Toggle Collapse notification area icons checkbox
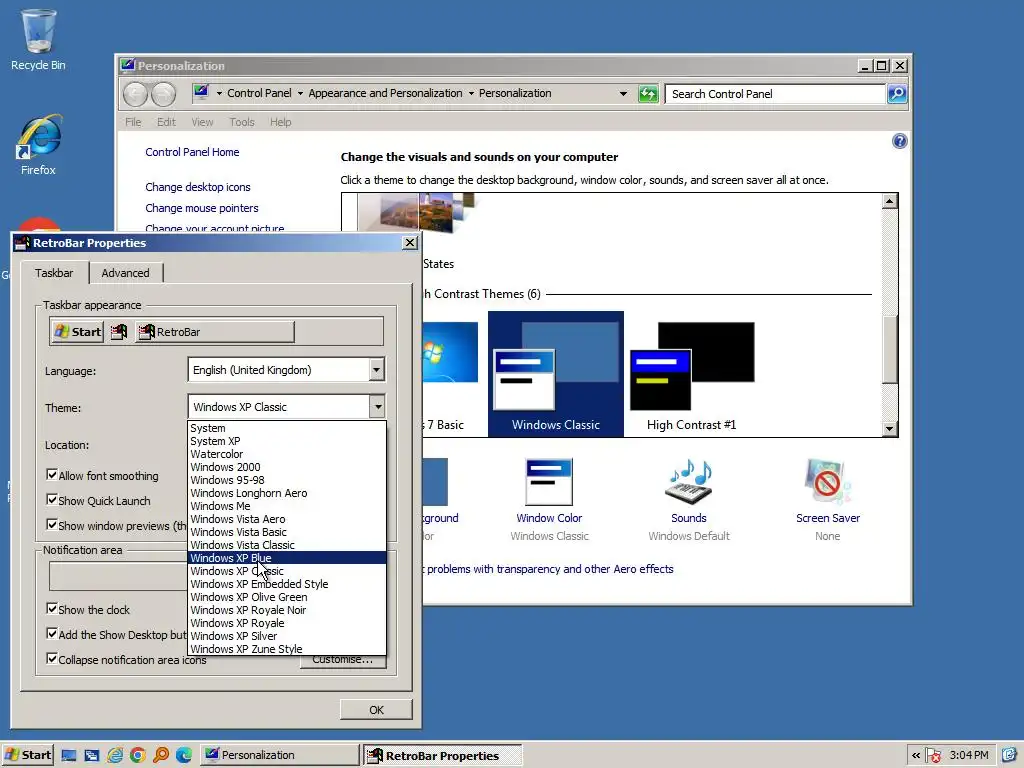Viewport: 1024px width, 768px height. pos(52,658)
